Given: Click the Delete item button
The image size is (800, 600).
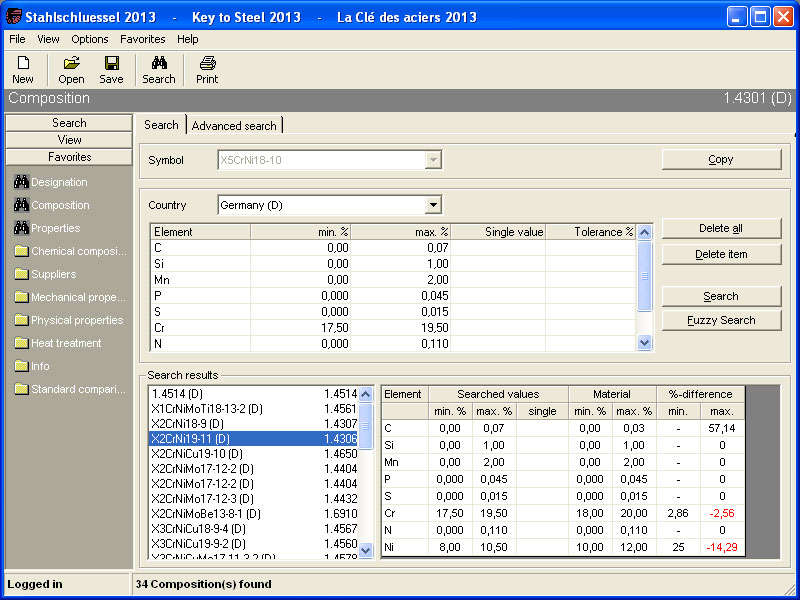Looking at the screenshot, I should [x=721, y=254].
